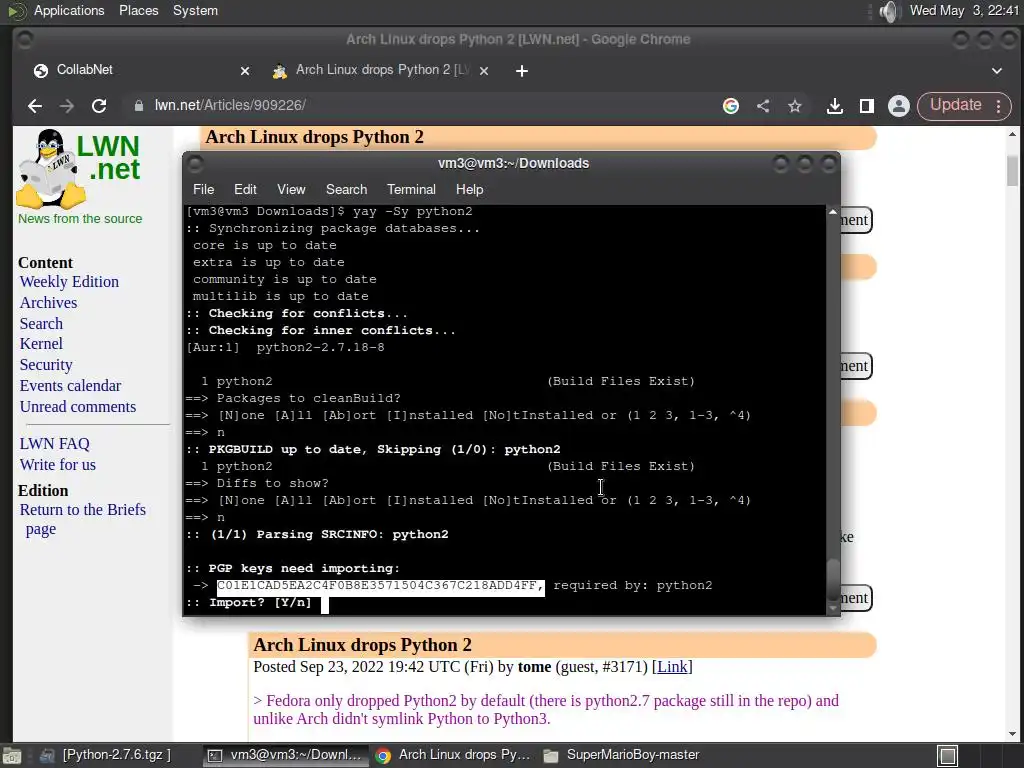
Task: Click Return to the Briefs page link
Action: pyautogui.click(x=82, y=519)
